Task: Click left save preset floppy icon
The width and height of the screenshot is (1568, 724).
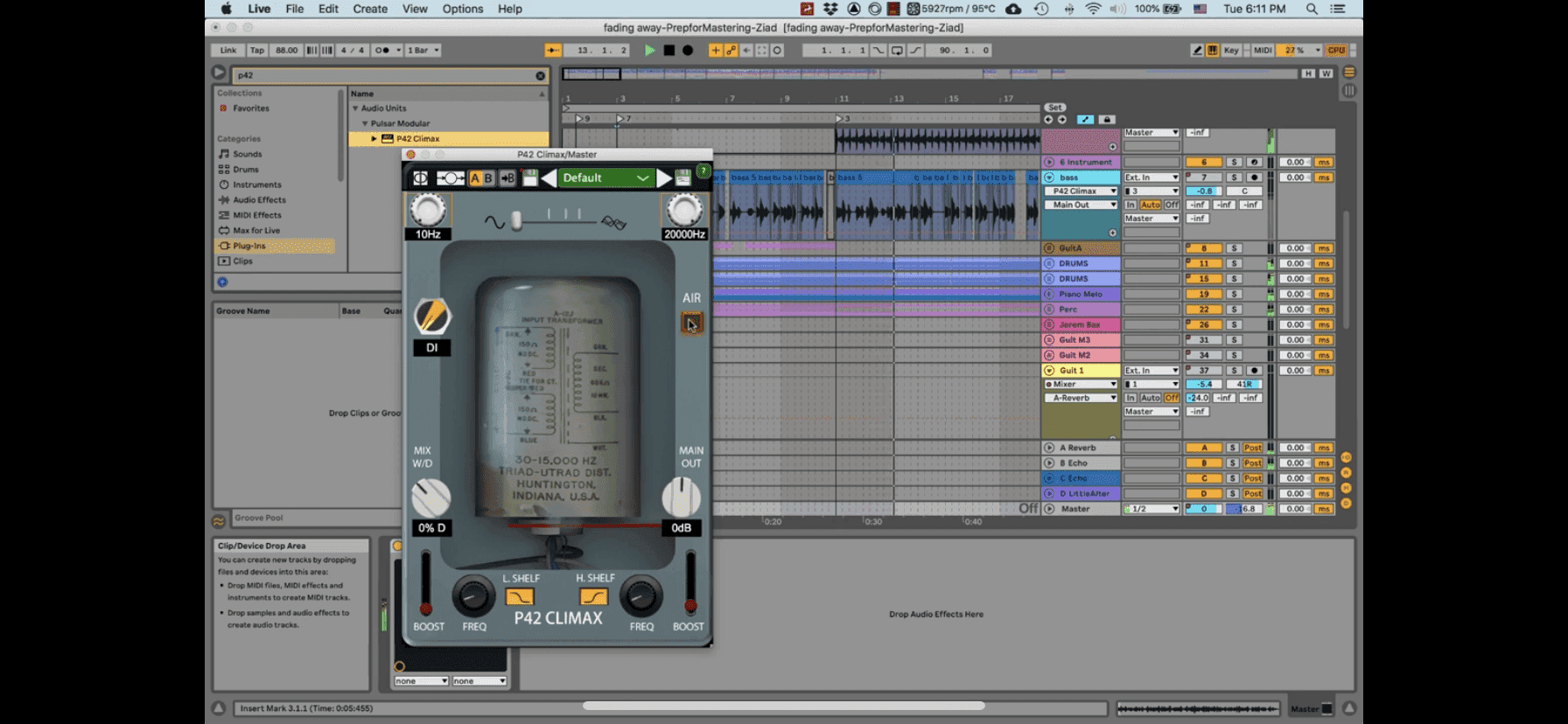Action: click(x=529, y=178)
